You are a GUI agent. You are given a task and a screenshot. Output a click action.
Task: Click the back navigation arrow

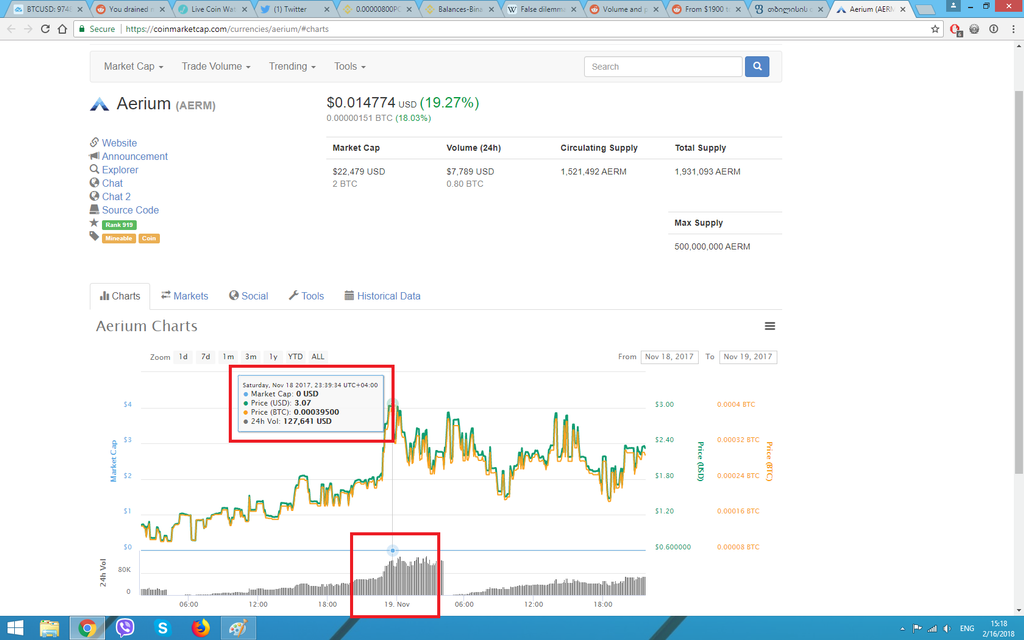[11, 29]
